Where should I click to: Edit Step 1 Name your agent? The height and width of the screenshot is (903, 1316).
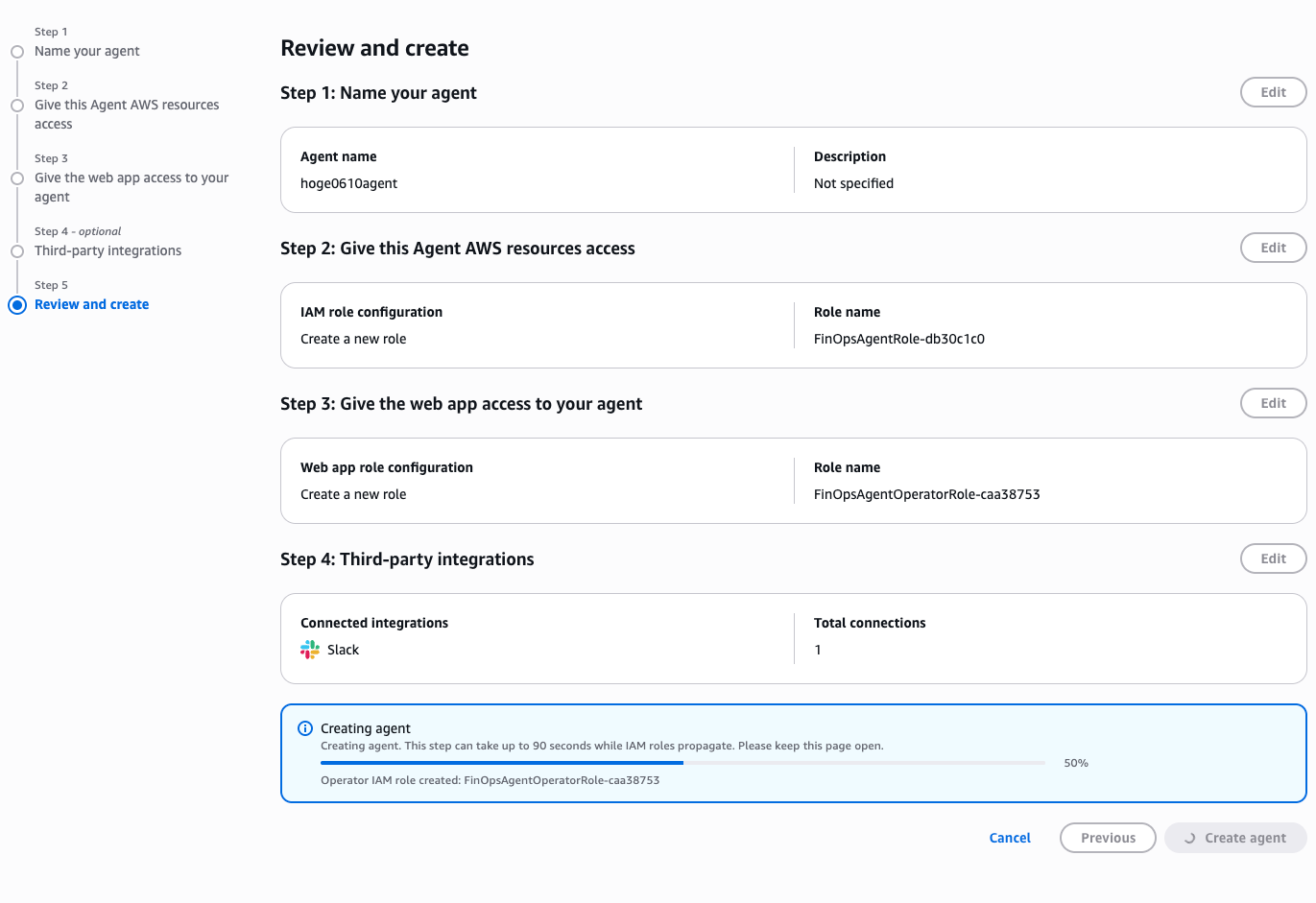[1273, 92]
